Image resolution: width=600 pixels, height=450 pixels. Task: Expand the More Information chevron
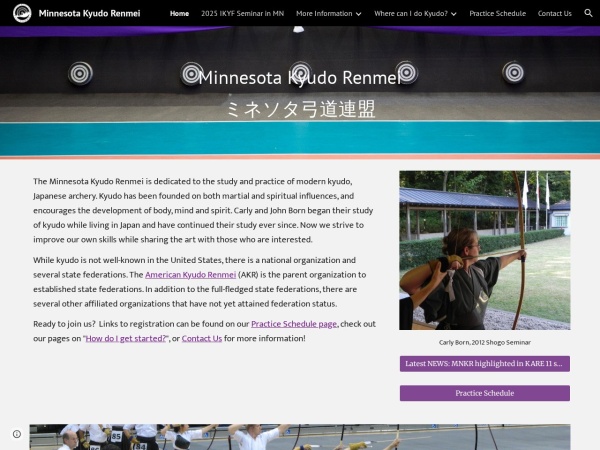(x=359, y=14)
